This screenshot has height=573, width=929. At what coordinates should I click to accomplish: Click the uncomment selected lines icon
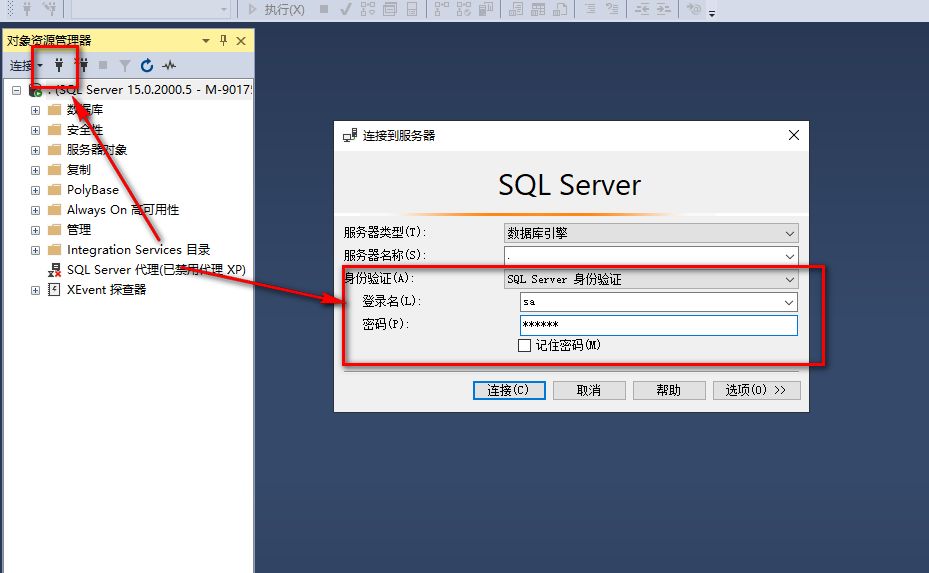click(612, 9)
